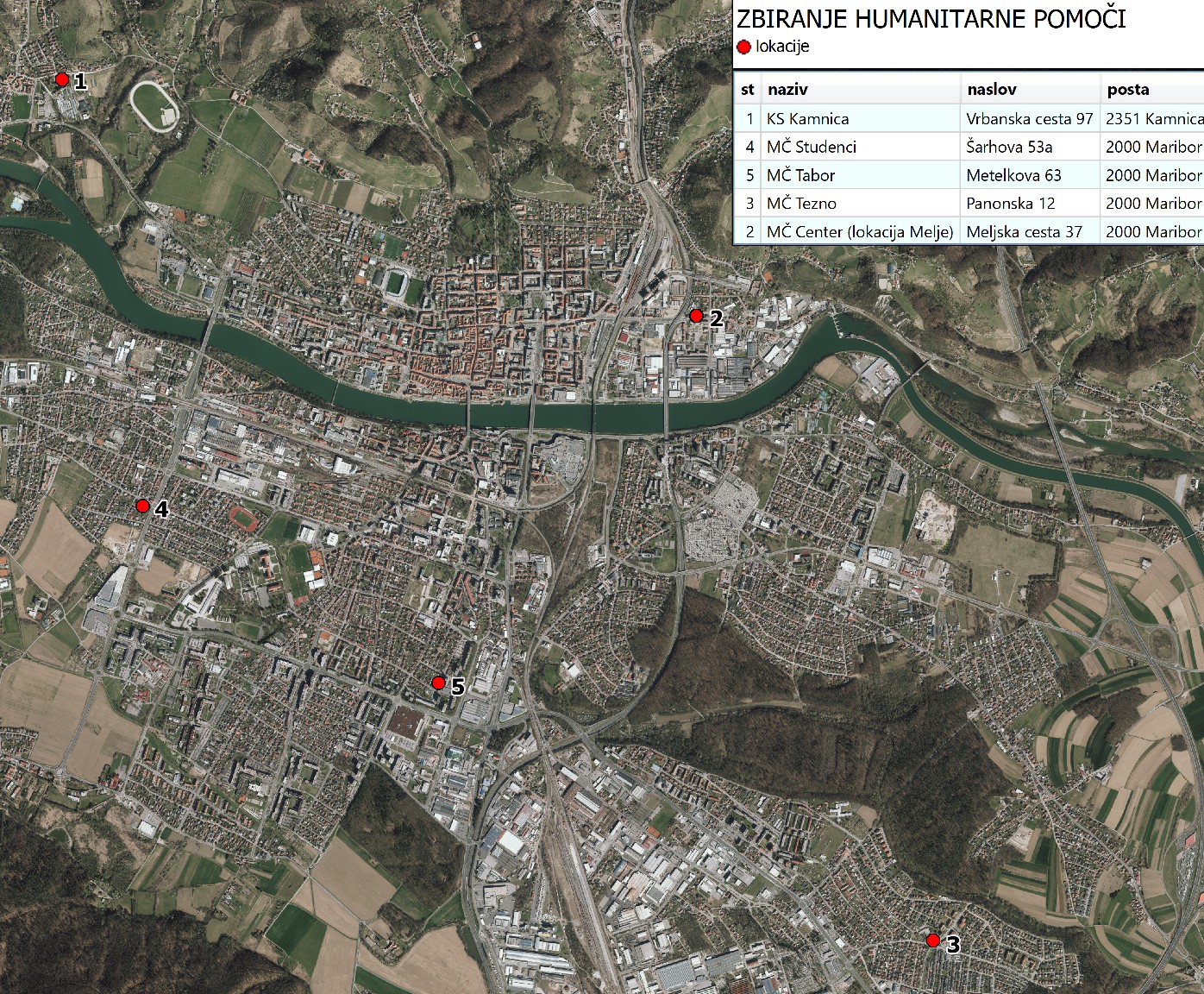Click the 'st' column header

point(748,89)
